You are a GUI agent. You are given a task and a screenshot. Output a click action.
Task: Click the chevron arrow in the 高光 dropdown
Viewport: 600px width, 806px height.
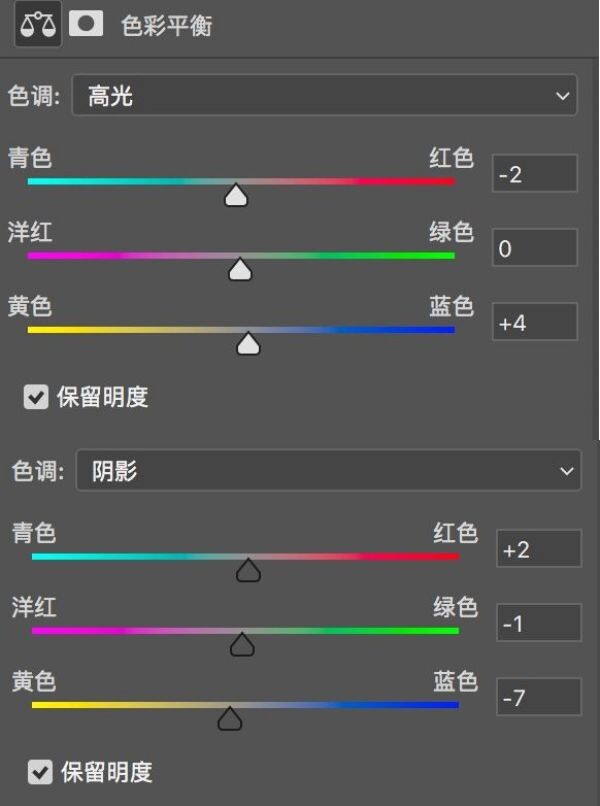[562, 96]
